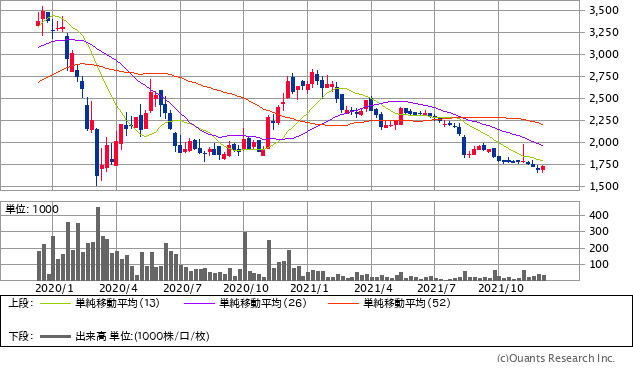This screenshot has height=372, width=633.
Task: Click the 3,000 price axis label
Action: click(604, 55)
